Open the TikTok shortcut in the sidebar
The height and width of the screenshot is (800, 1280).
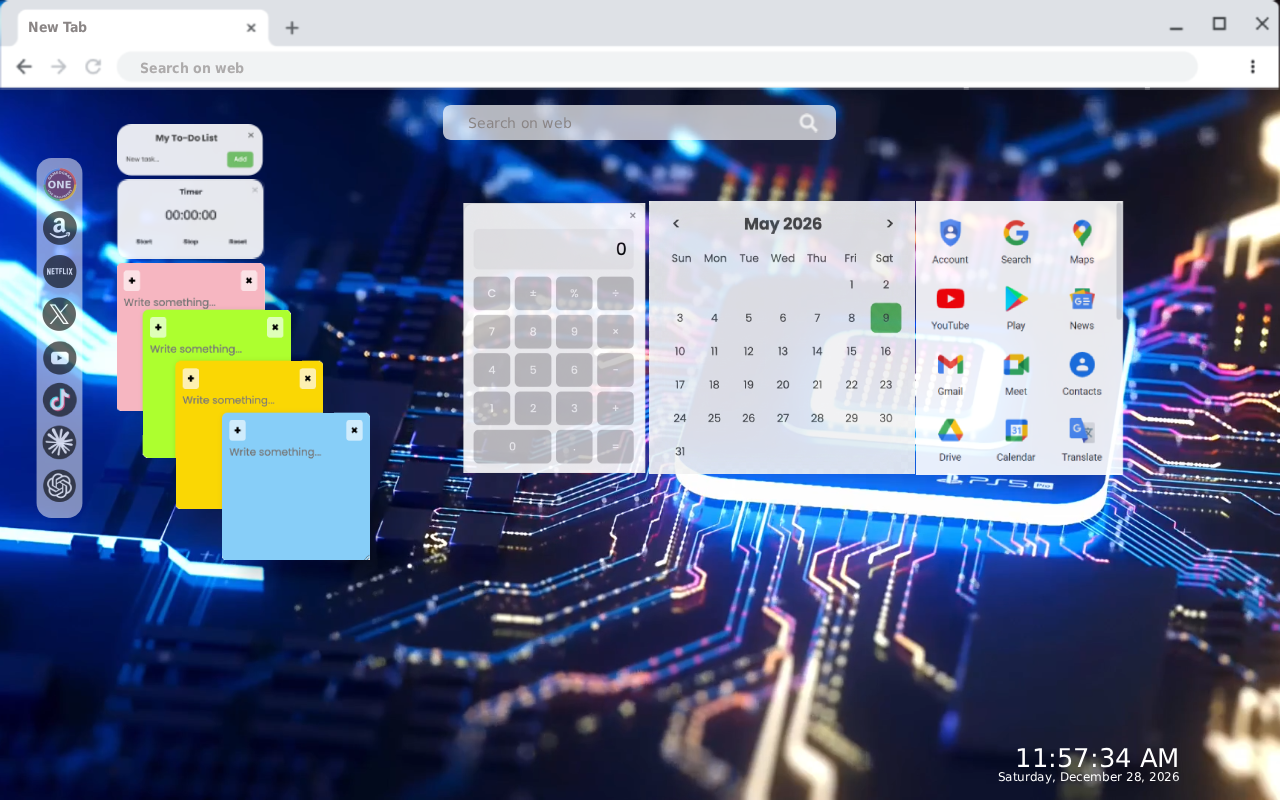pyautogui.click(x=60, y=400)
